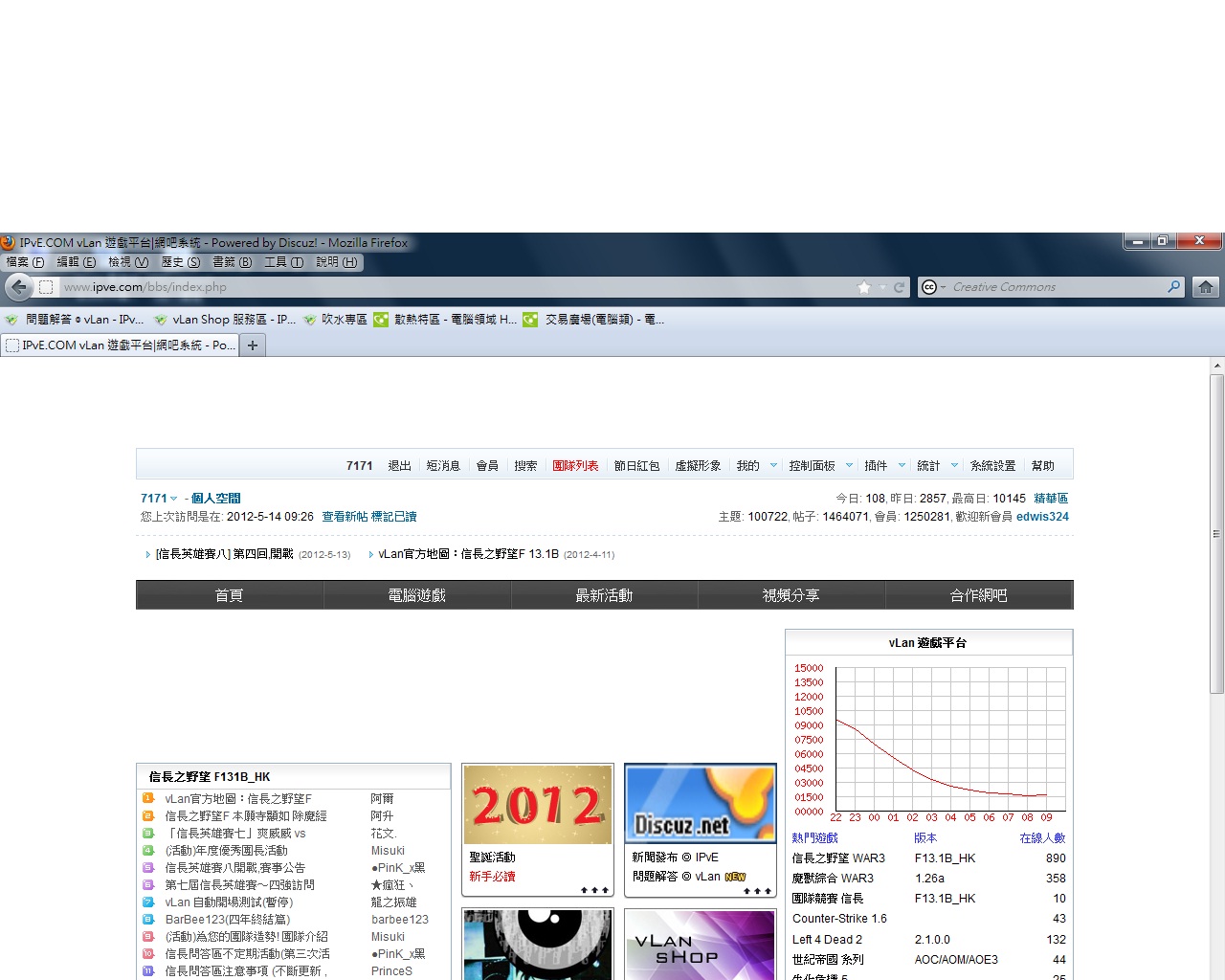Open 短消息 messages link
1225x980 pixels.
click(x=443, y=466)
